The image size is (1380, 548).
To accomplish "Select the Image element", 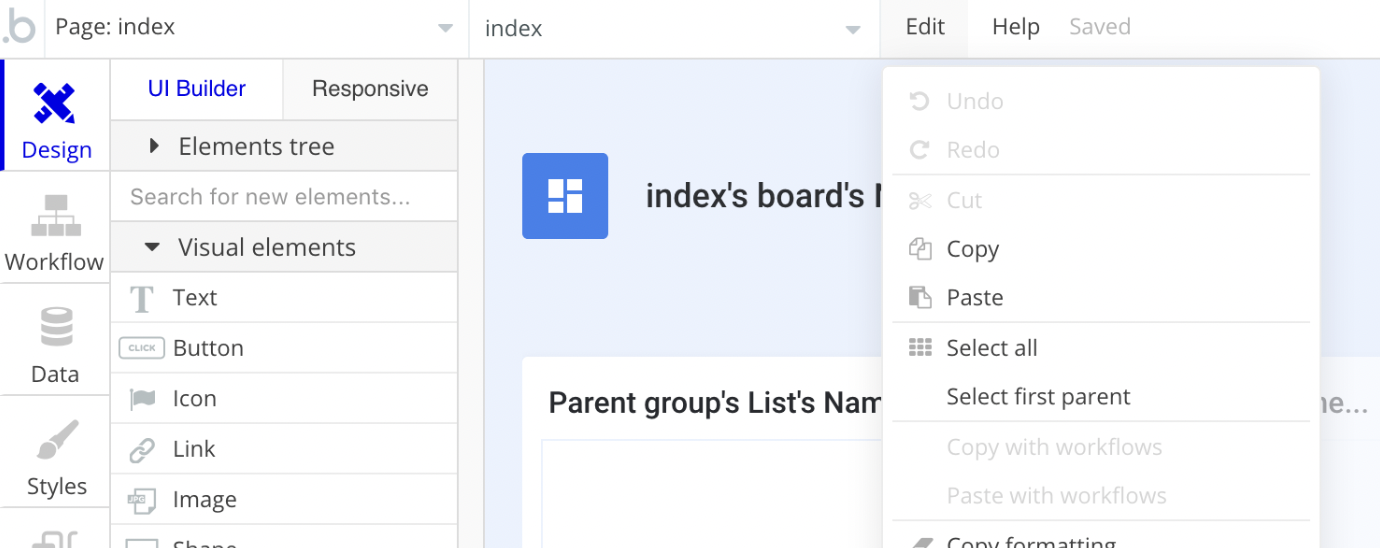I will pos(284,500).
